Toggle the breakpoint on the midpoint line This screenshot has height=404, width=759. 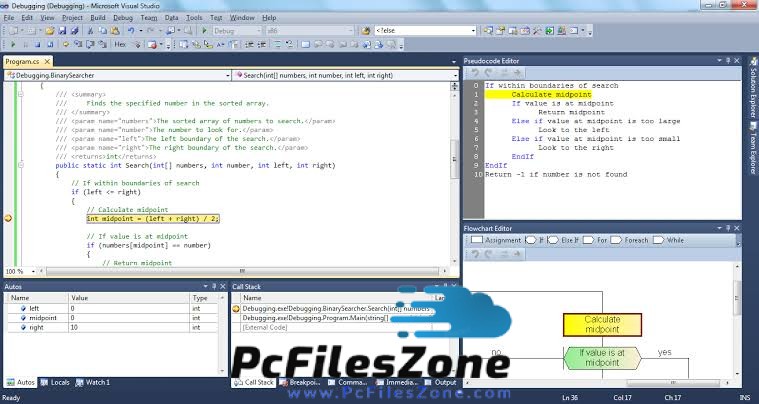(8, 217)
